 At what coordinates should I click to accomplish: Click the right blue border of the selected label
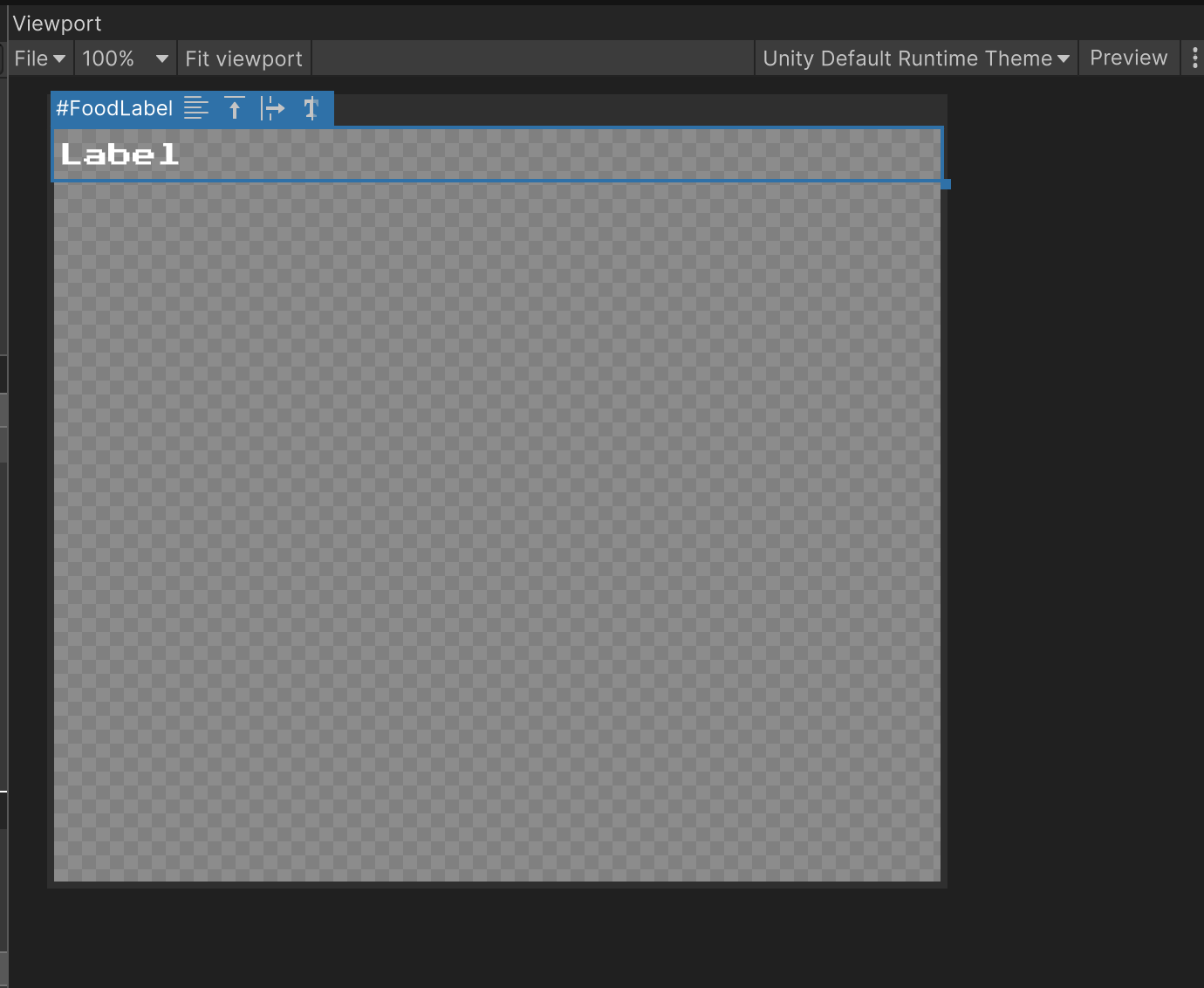(x=942, y=154)
